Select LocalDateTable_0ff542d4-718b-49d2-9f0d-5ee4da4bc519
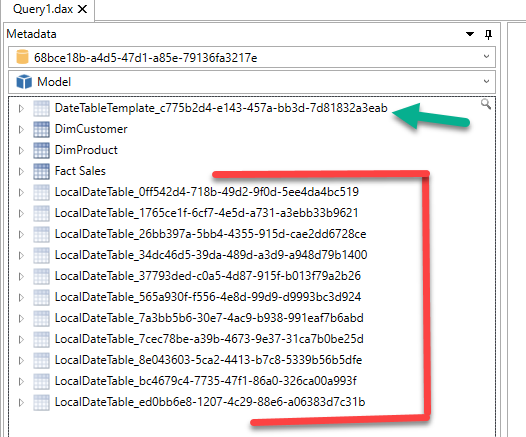This screenshot has width=526, height=437. (207, 192)
